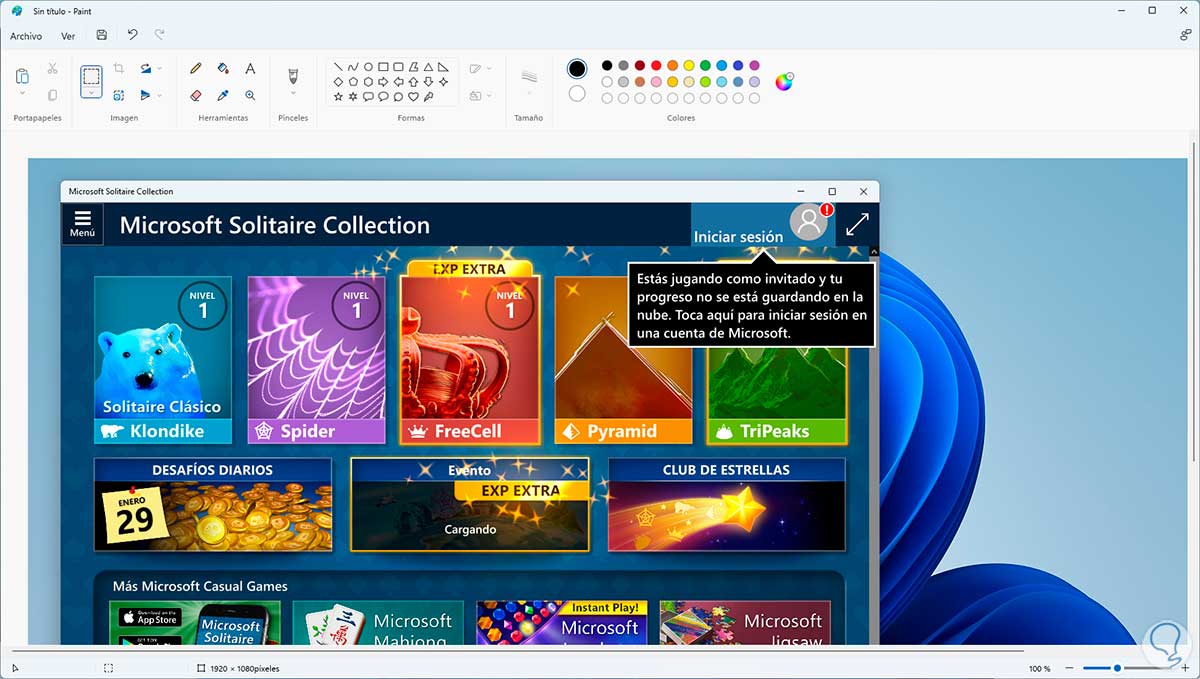Click the rectangular Selection tool
Viewport: 1200px width, 679px height.
[x=91, y=75]
